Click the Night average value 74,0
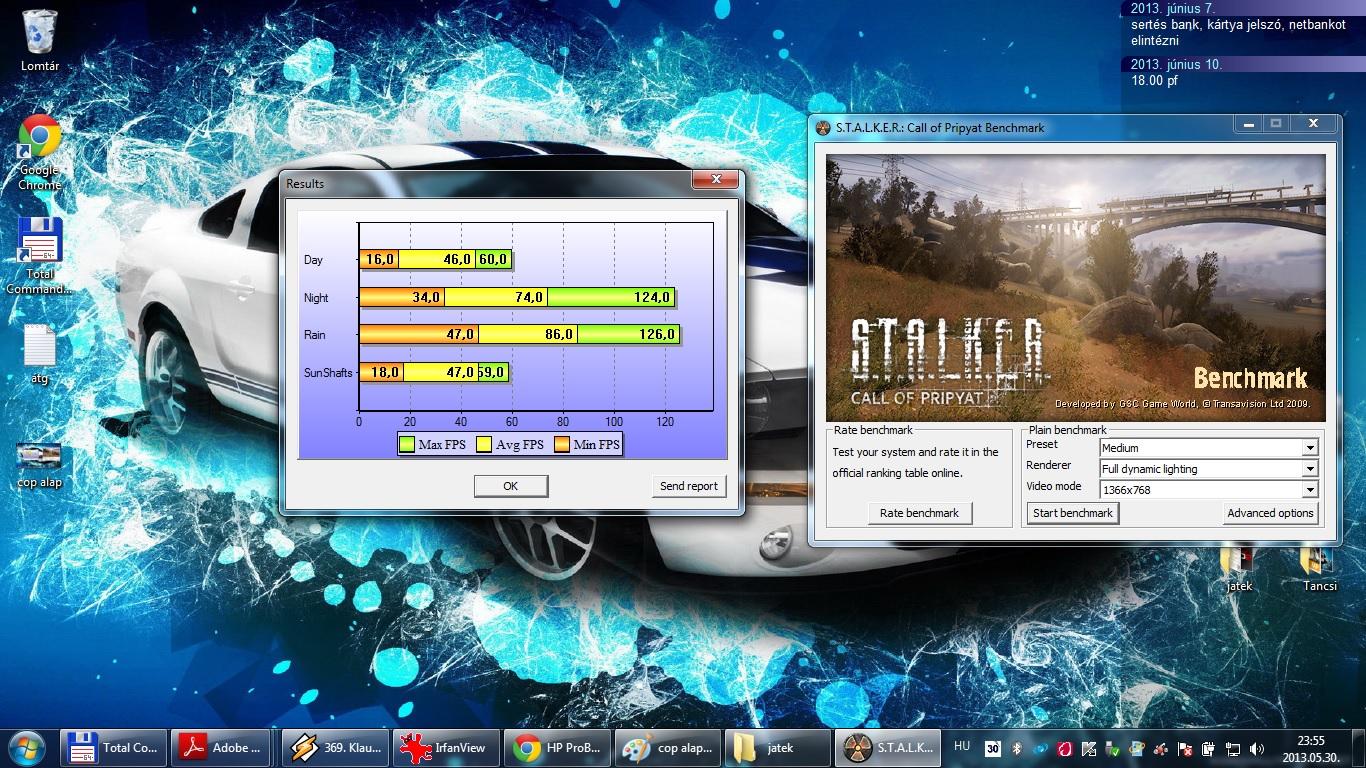 (530, 297)
